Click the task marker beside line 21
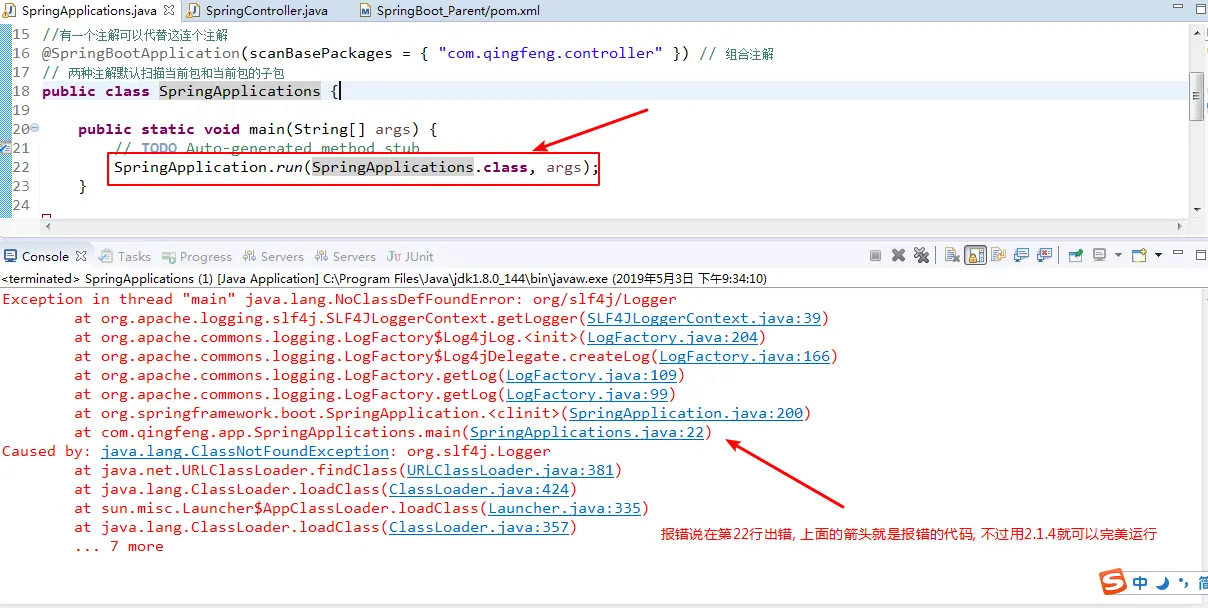 5,148
